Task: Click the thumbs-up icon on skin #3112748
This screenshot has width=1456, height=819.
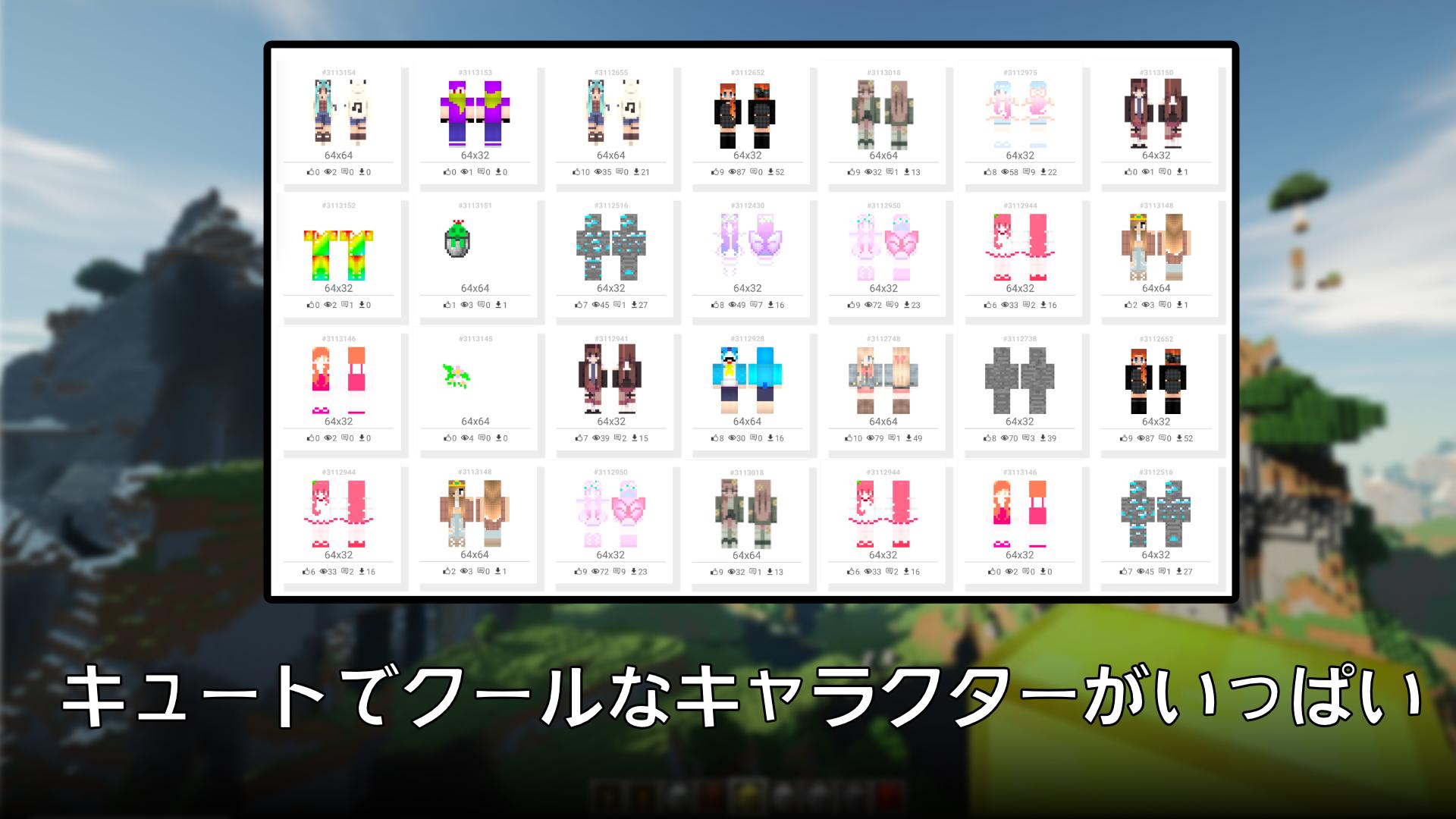Action: click(x=849, y=438)
